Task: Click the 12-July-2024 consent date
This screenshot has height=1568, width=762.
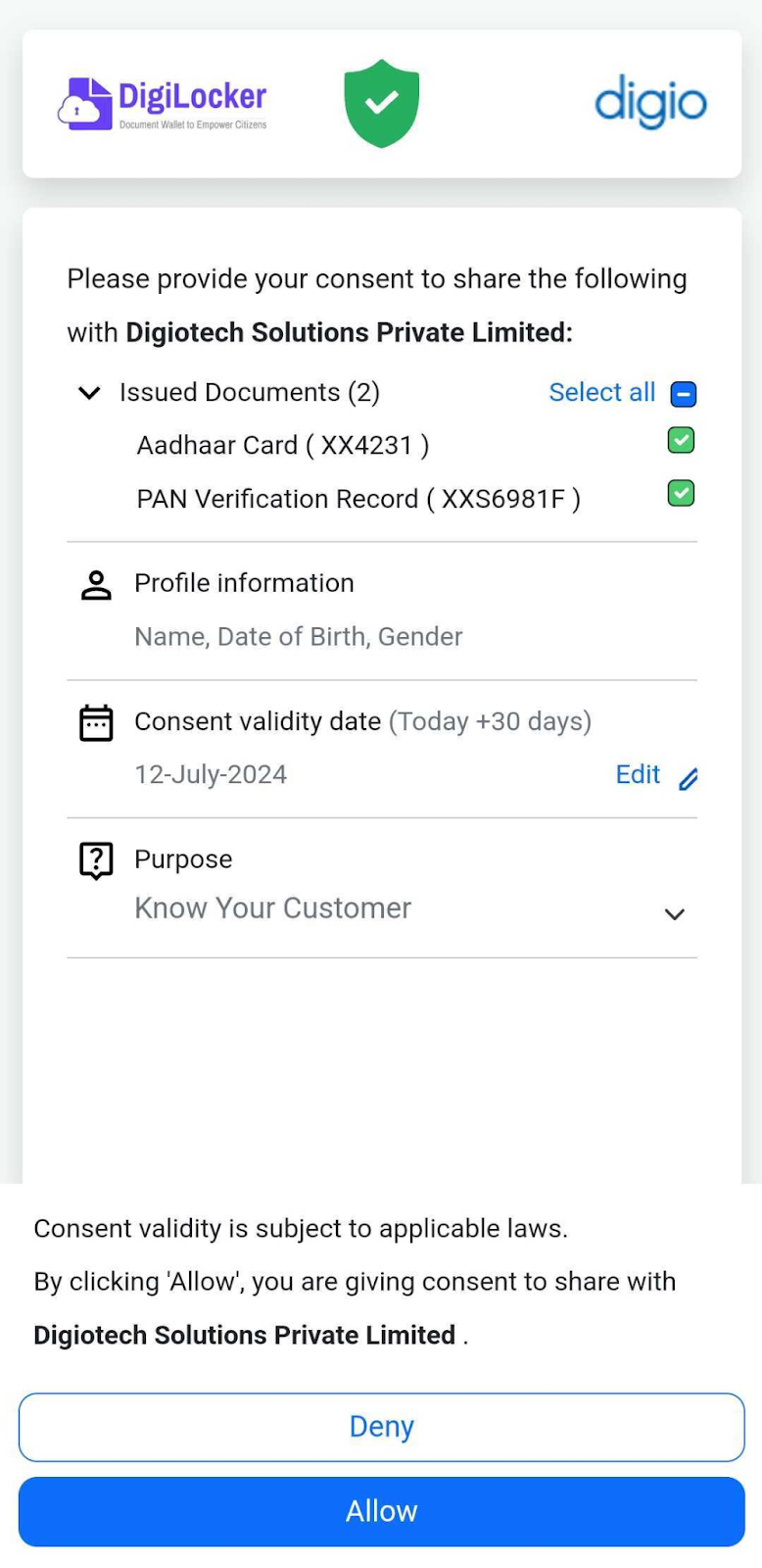Action: tap(211, 775)
